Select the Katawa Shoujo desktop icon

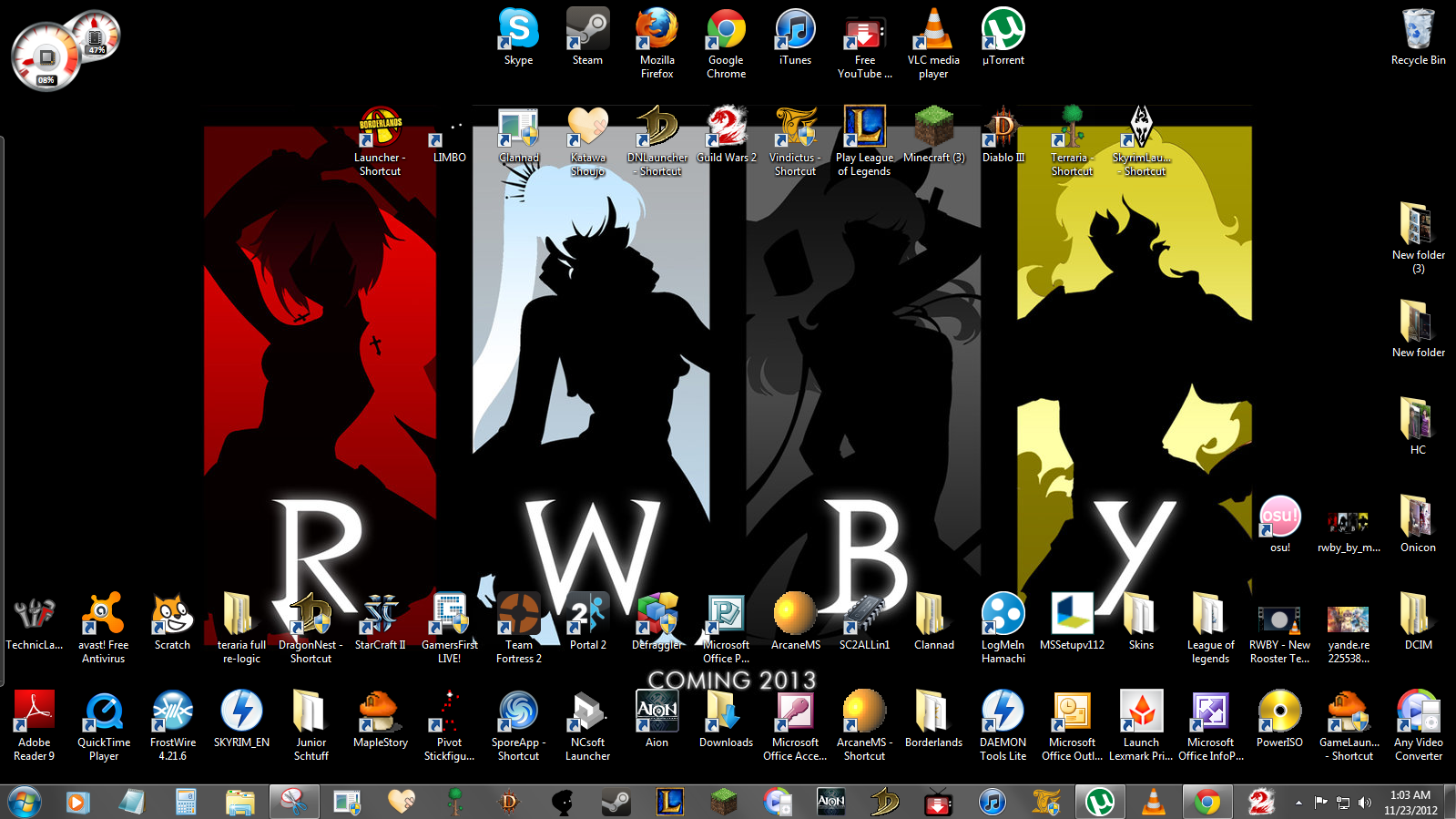[587, 141]
